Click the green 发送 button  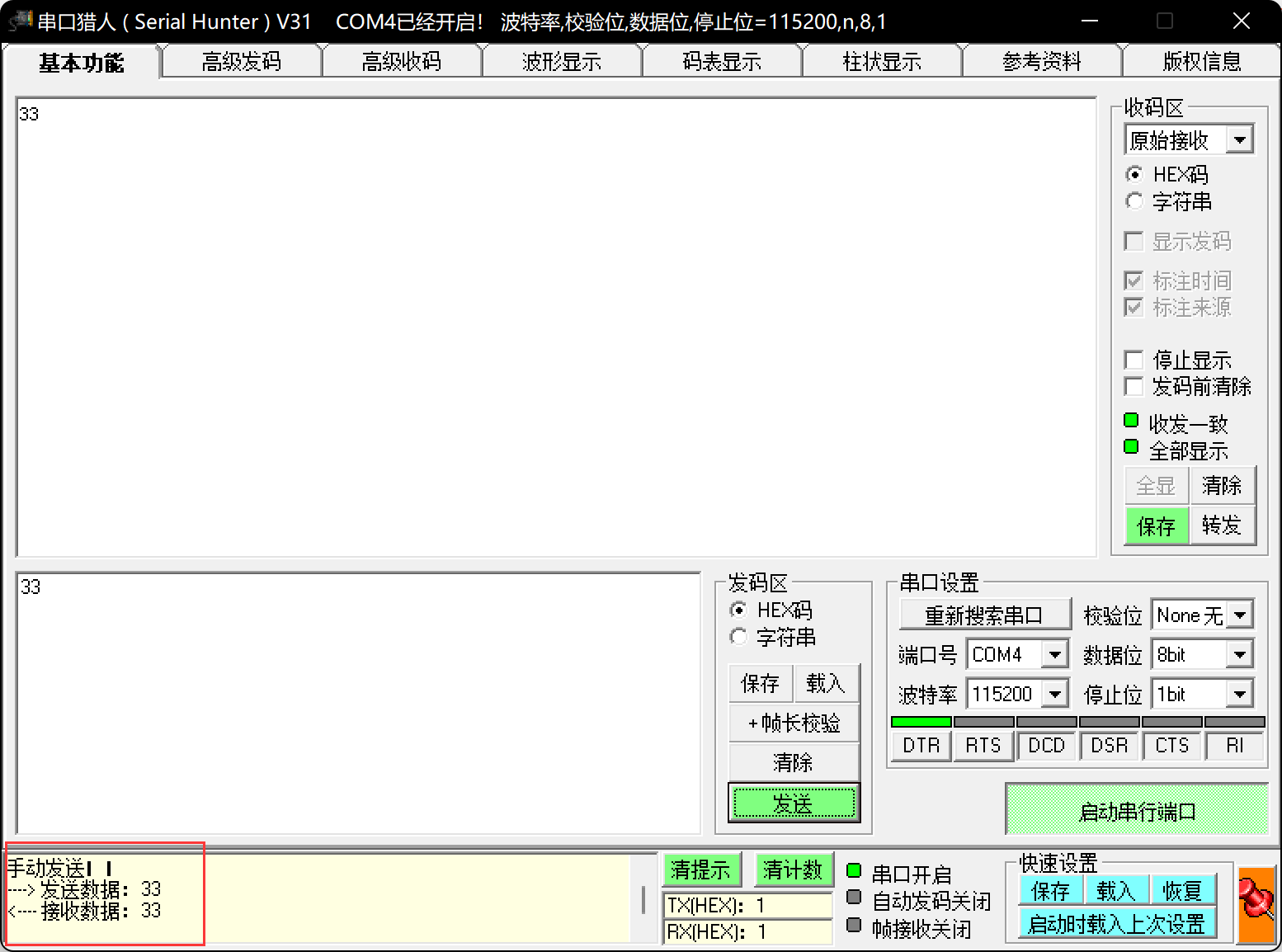(794, 803)
